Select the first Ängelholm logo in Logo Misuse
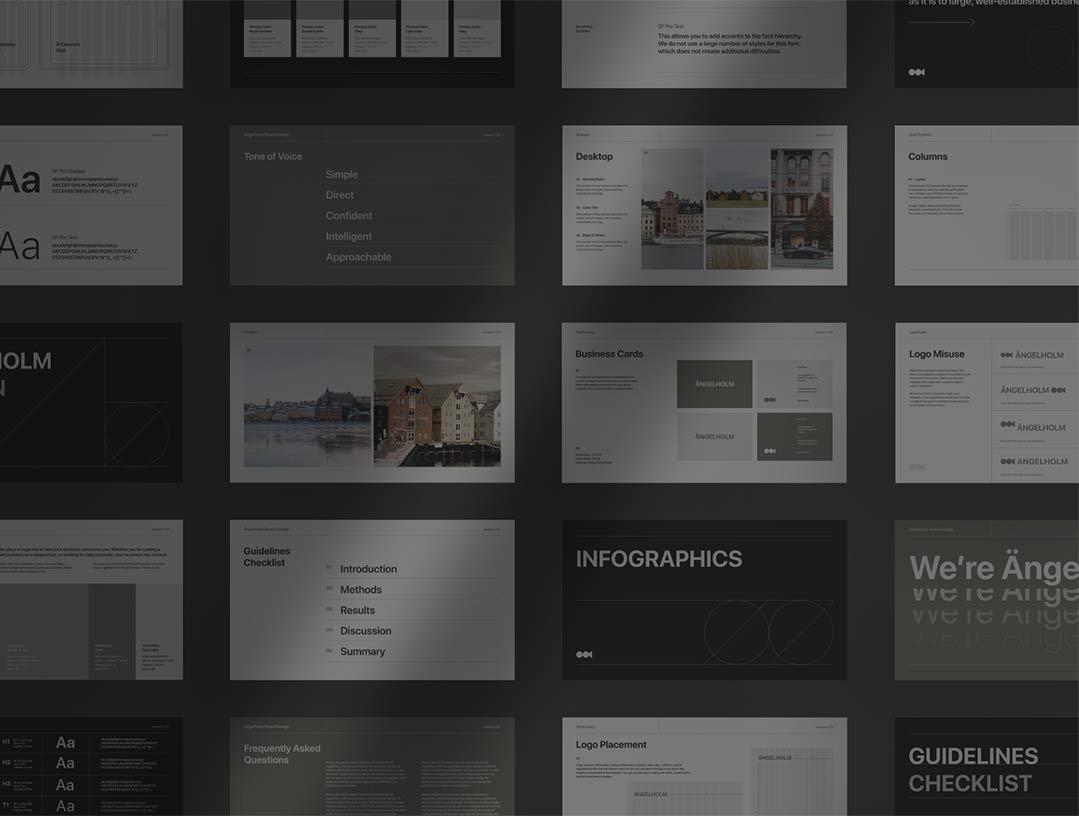Image resolution: width=1079 pixels, height=816 pixels. [x=1033, y=355]
